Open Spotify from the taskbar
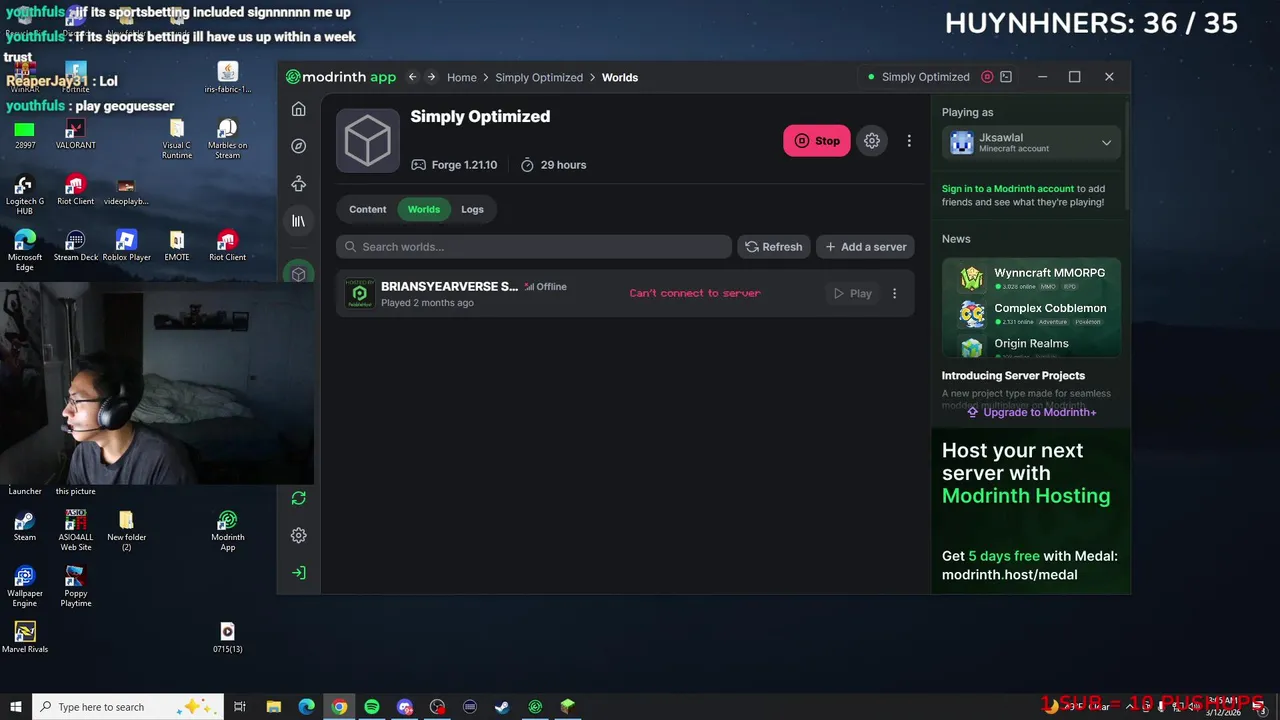Viewport: 1280px width, 720px height. 372,707
